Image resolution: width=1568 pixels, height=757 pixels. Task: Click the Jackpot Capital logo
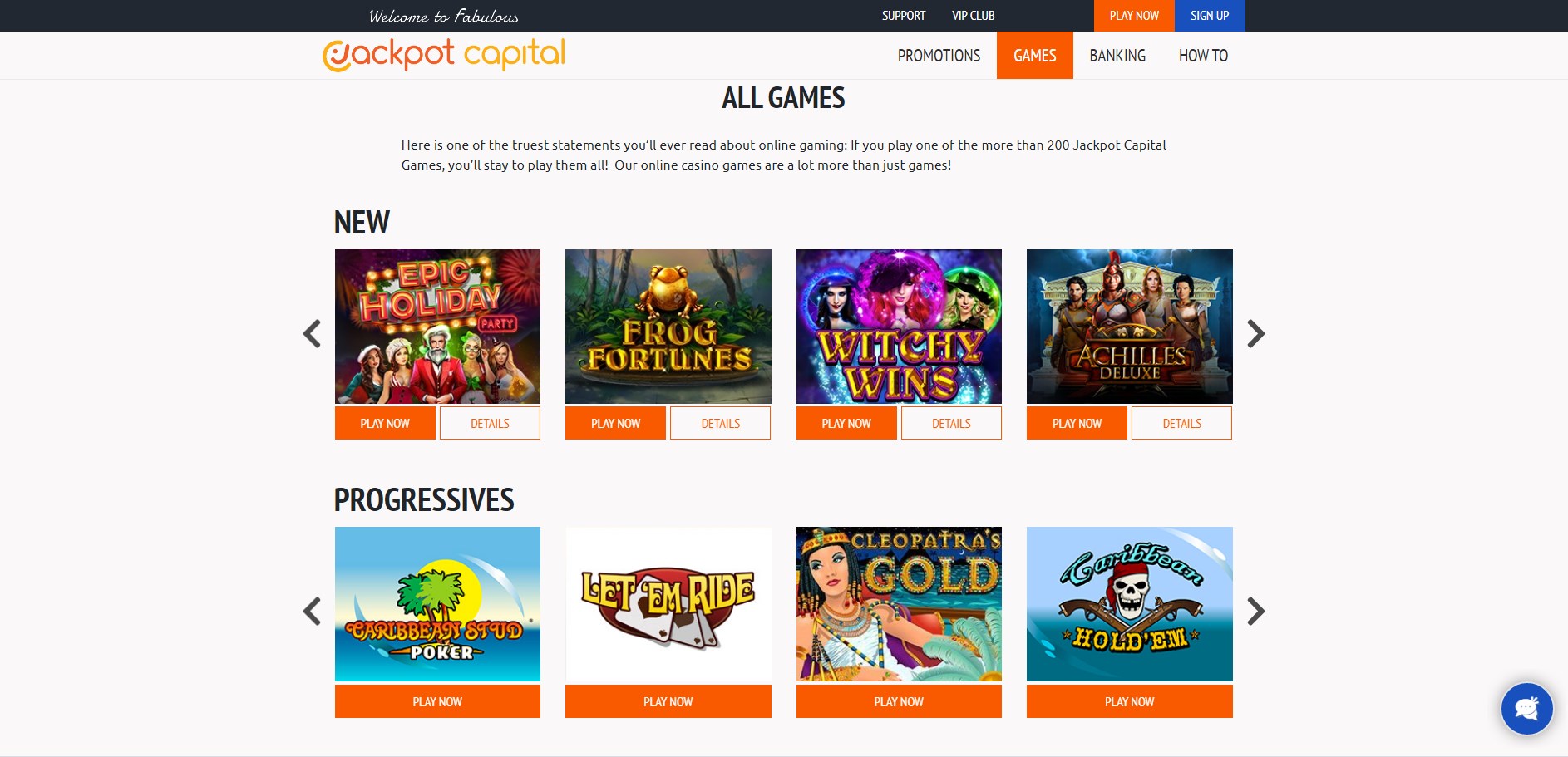click(x=444, y=55)
